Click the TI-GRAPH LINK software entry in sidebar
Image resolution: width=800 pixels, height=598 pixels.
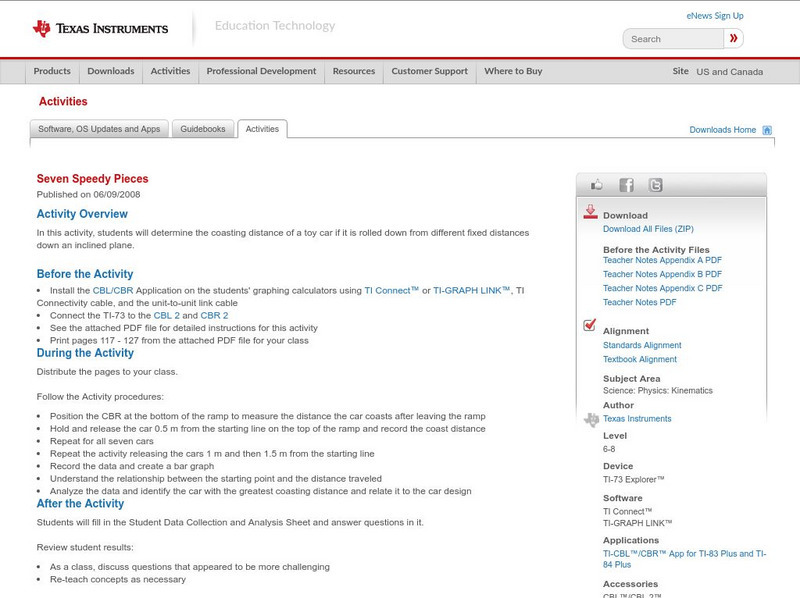coord(638,524)
